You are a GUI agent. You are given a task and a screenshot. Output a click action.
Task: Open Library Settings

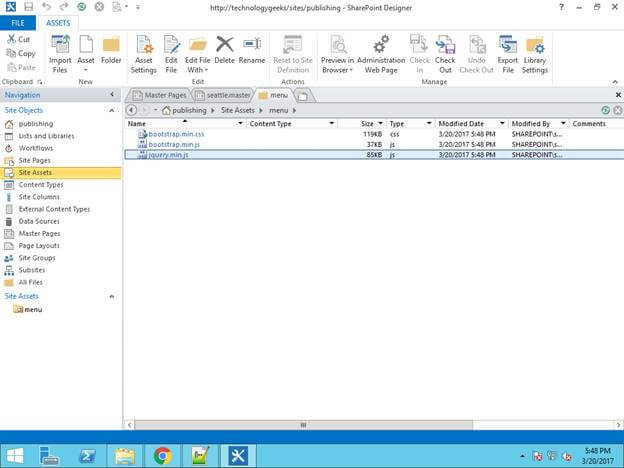click(x=535, y=54)
